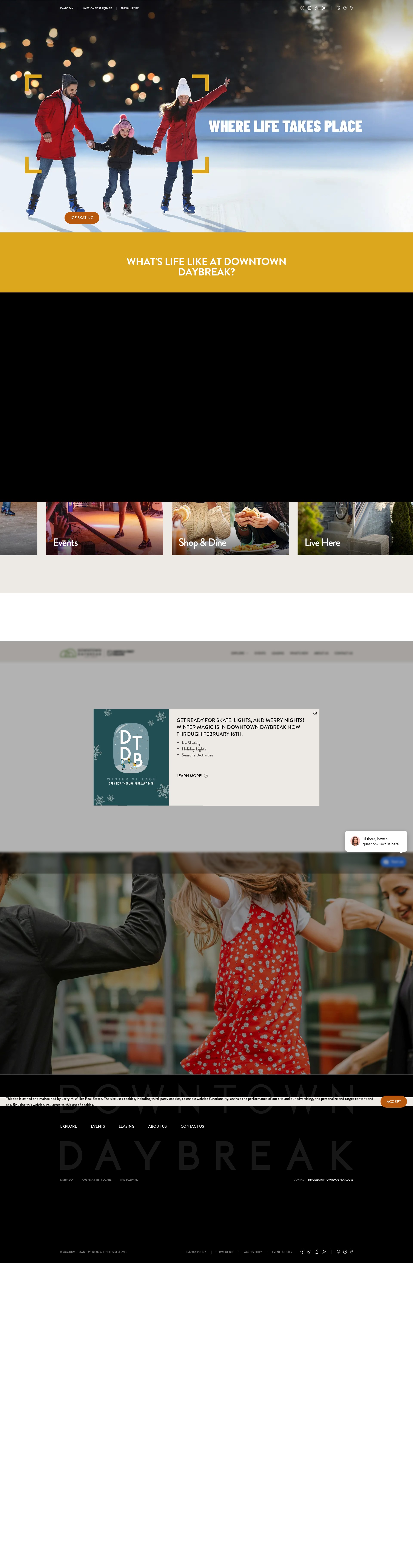Open the Terms of Use footer link
Screen dimensions: 413x1568
225,1252
